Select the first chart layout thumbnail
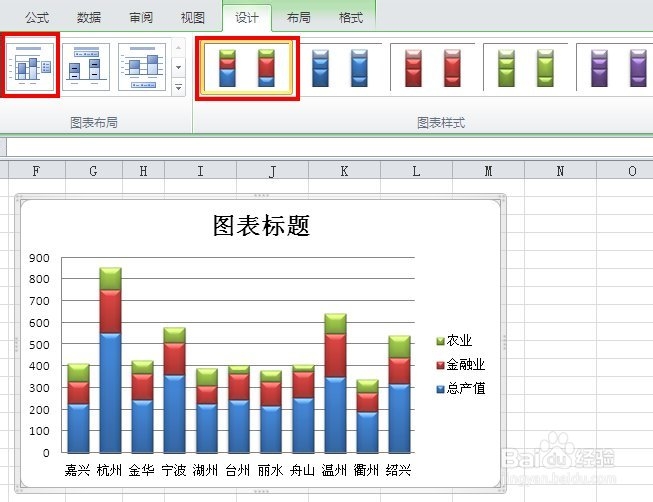Image resolution: width=653 pixels, height=502 pixels. point(30,66)
